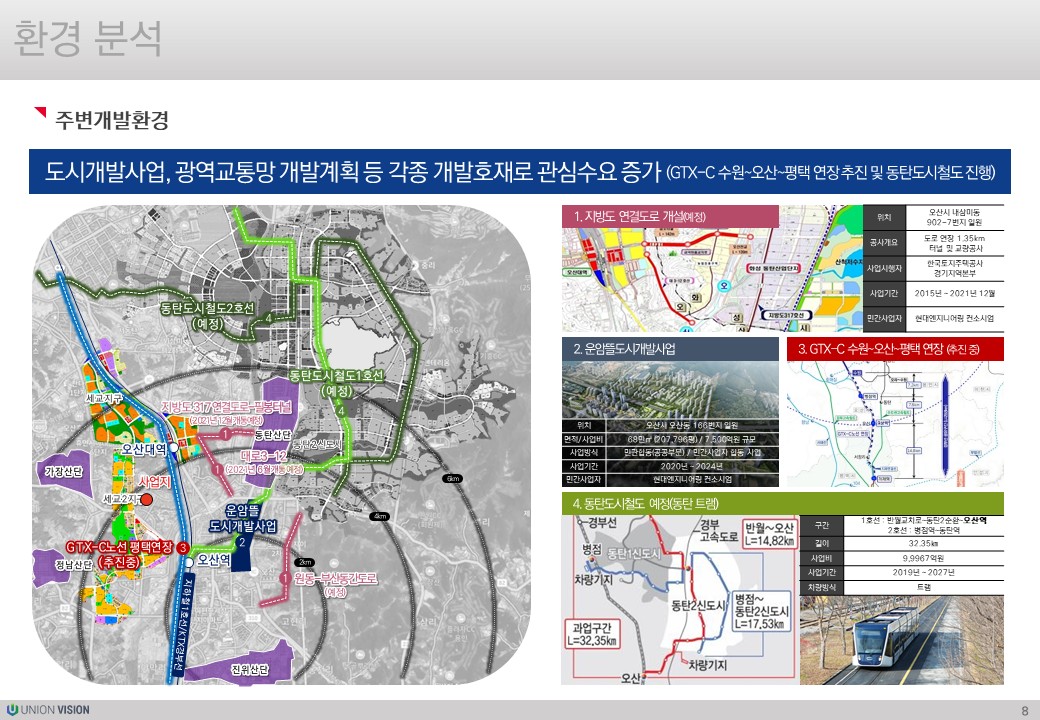Click the UNION VISION logo in footer
1040x720 pixels.
click(48, 709)
